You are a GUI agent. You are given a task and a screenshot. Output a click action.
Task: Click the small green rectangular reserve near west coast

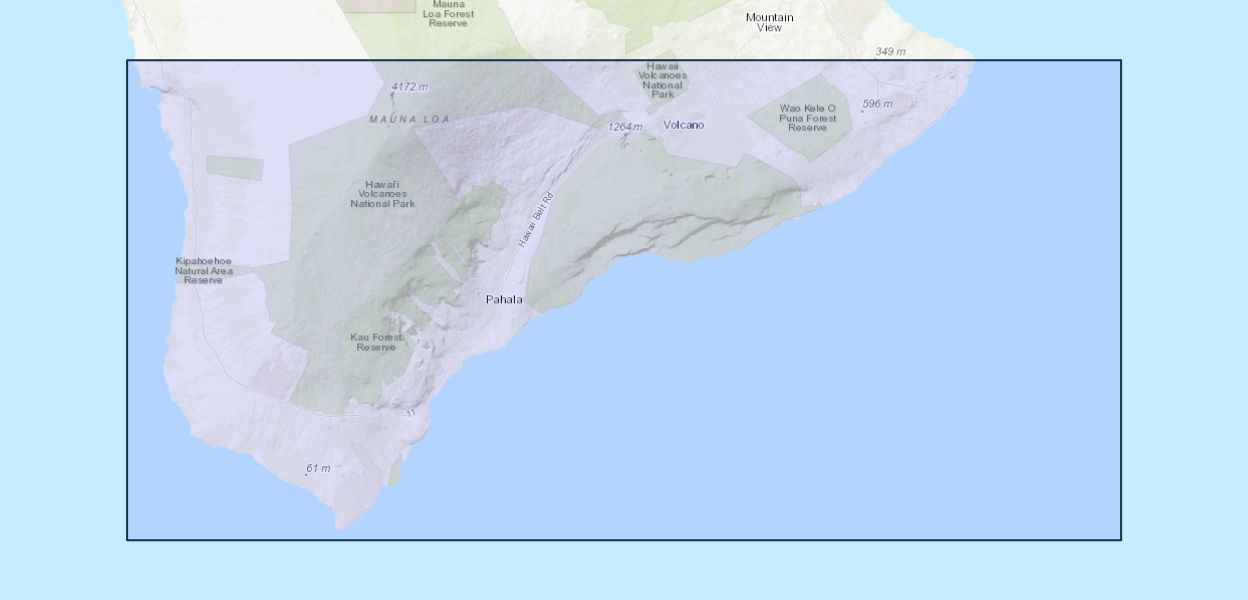point(235,168)
